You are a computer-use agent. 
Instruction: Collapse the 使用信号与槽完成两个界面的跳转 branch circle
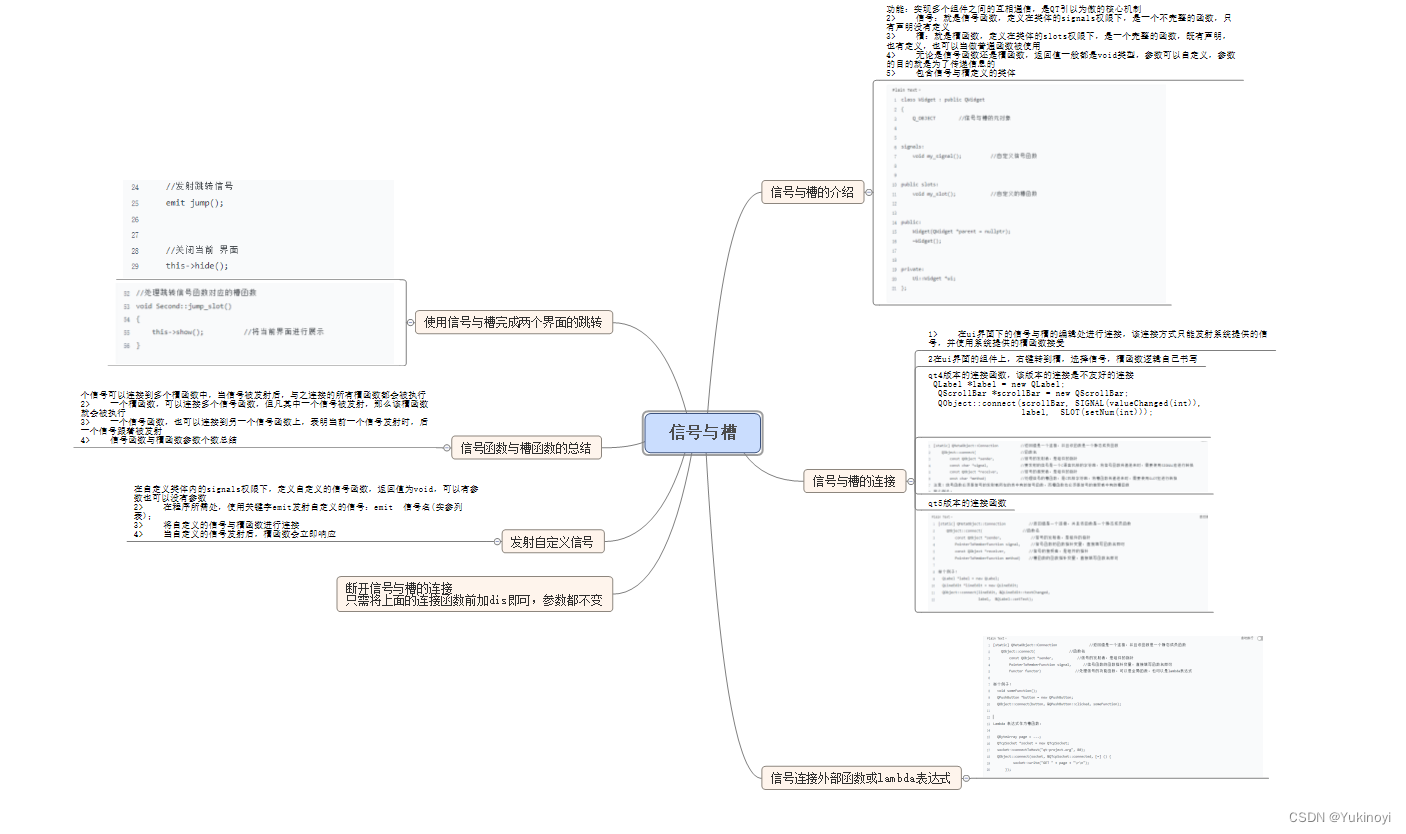(x=411, y=322)
